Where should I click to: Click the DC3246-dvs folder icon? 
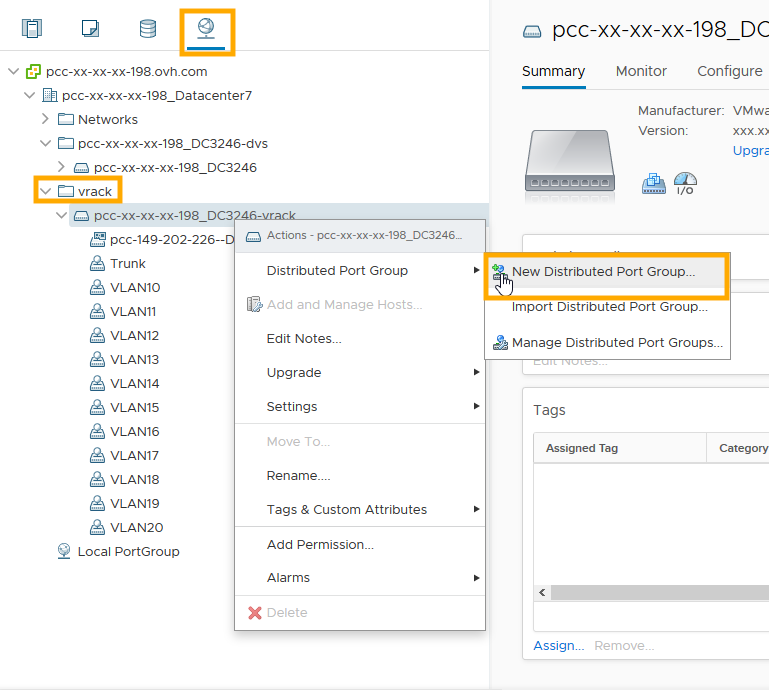[66, 143]
